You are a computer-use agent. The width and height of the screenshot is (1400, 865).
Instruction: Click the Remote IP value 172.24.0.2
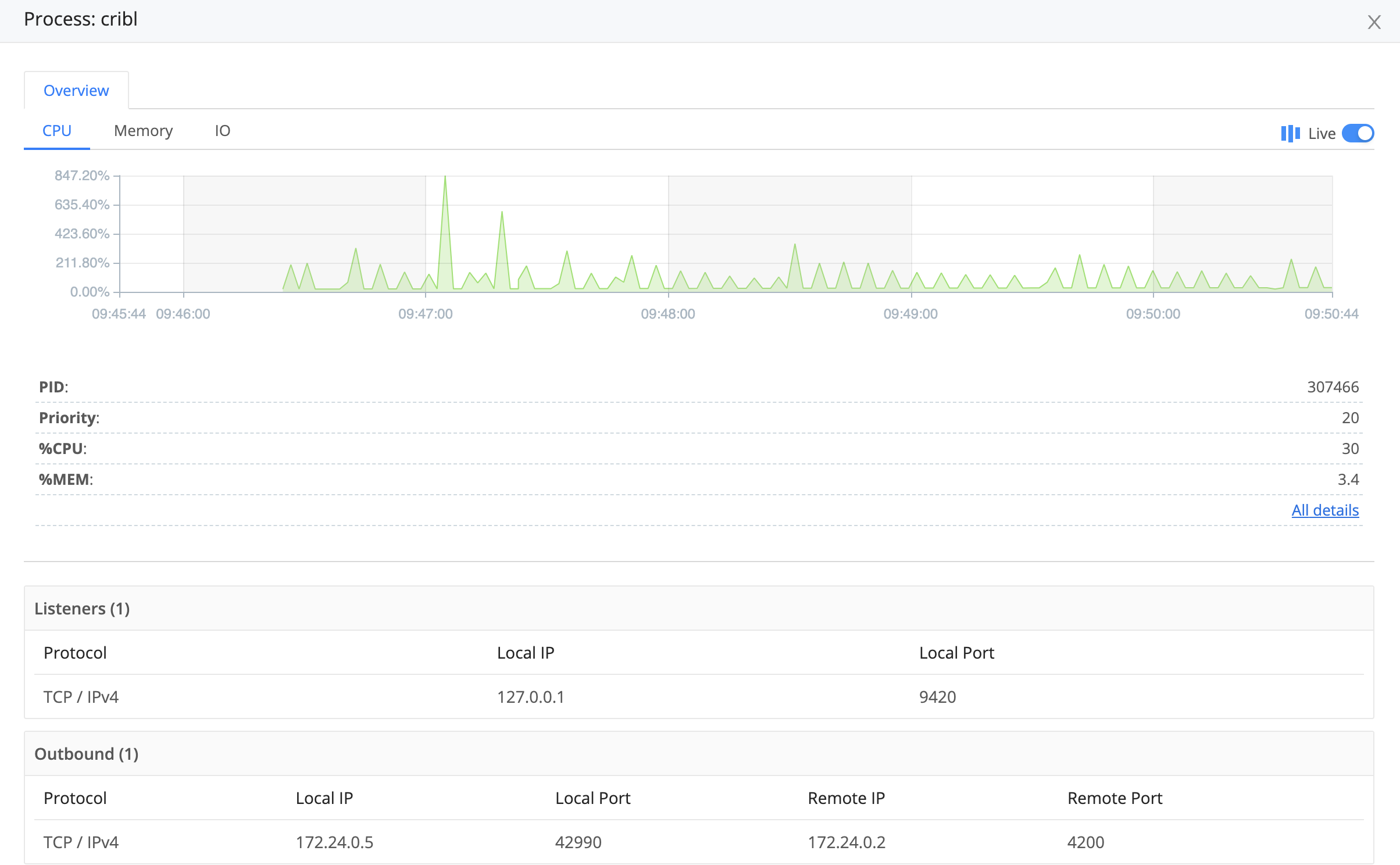click(x=846, y=842)
